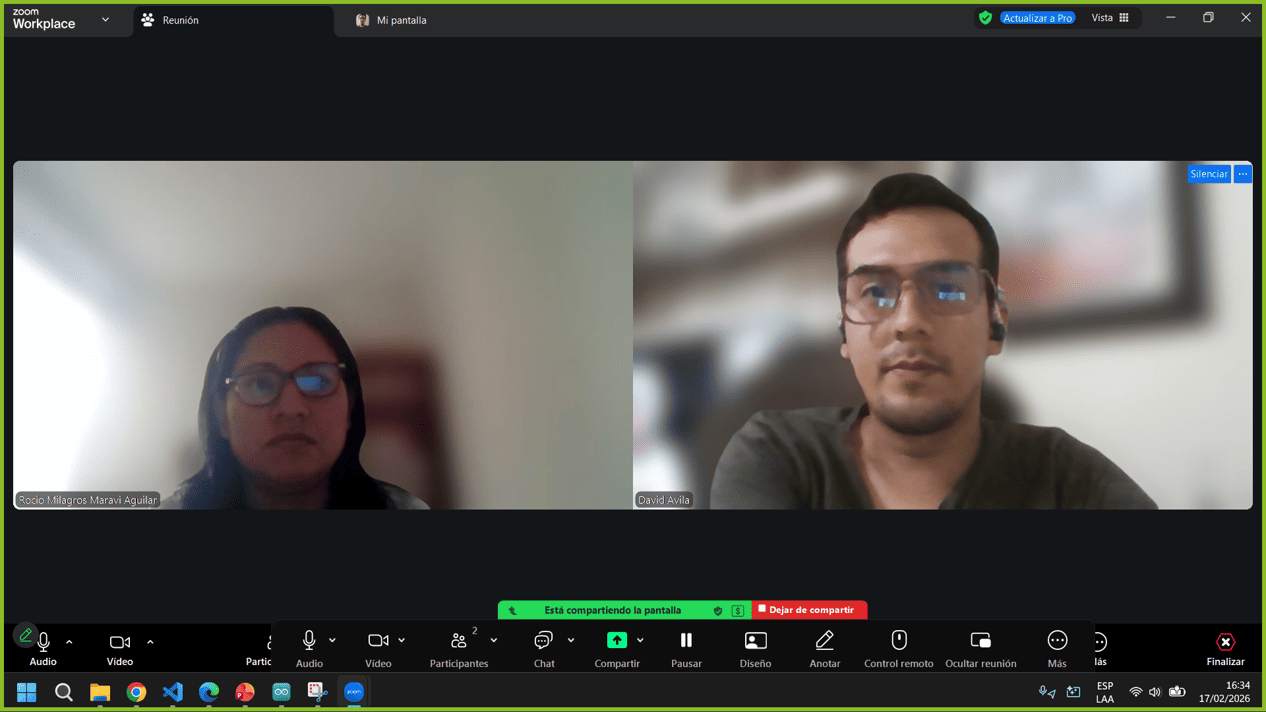
Task: Open Chat in the floating share toolbar
Action: pyautogui.click(x=544, y=648)
